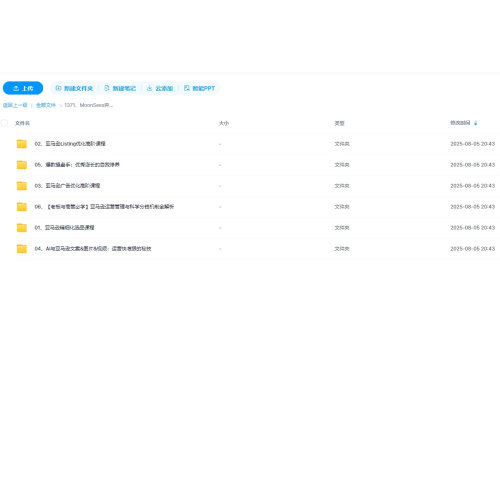
Task: Sort by the 类型 column header
Action: point(339,123)
